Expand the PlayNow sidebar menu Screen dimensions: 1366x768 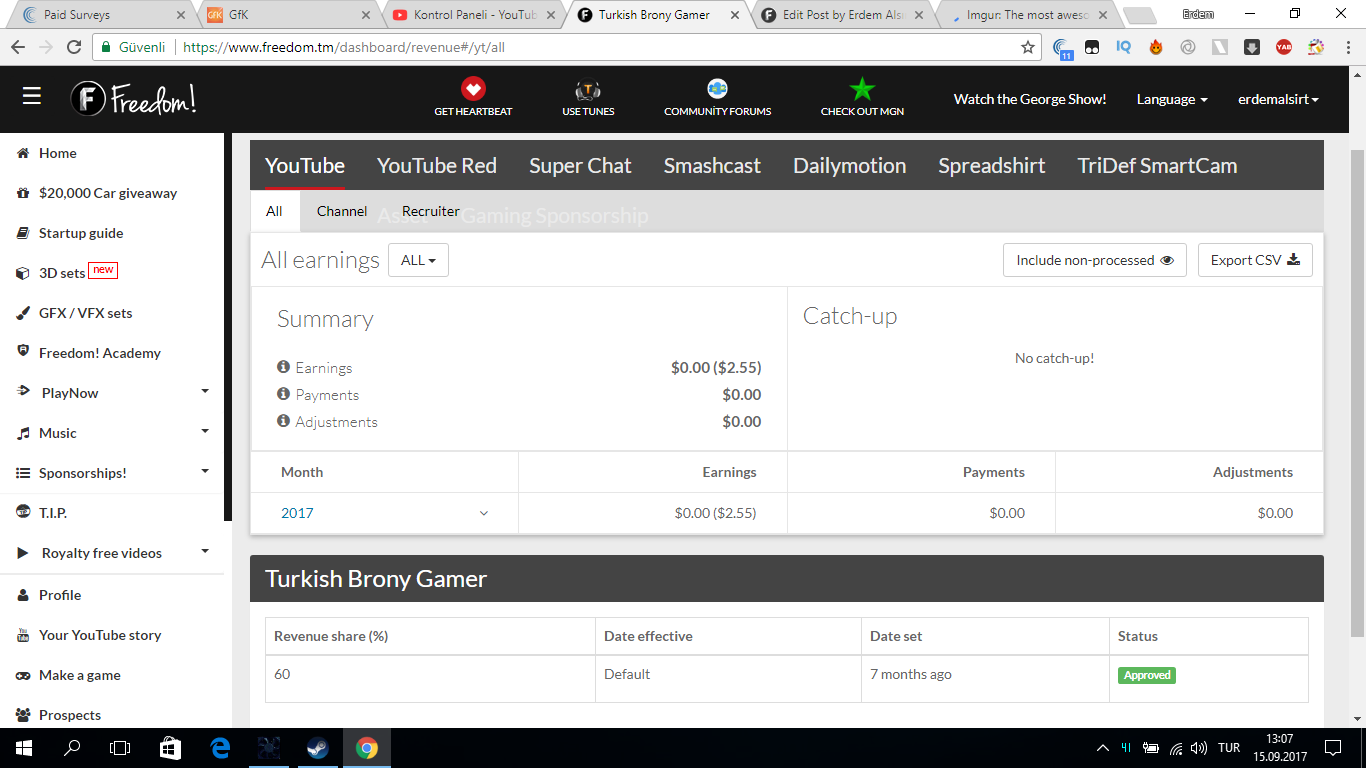(x=205, y=392)
